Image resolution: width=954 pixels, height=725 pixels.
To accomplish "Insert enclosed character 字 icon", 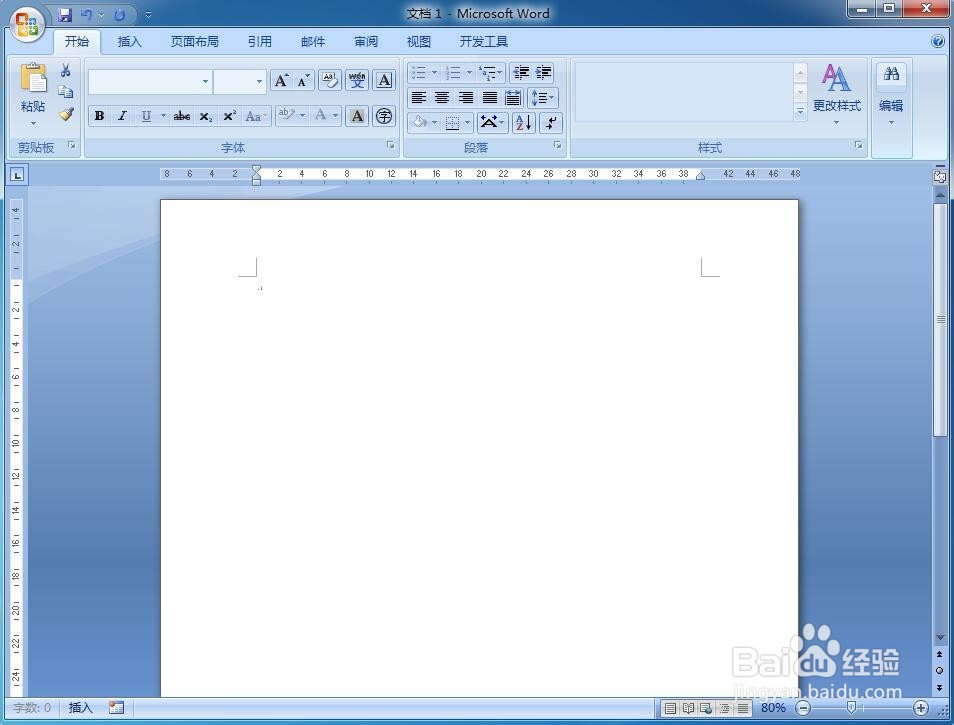I will [384, 116].
